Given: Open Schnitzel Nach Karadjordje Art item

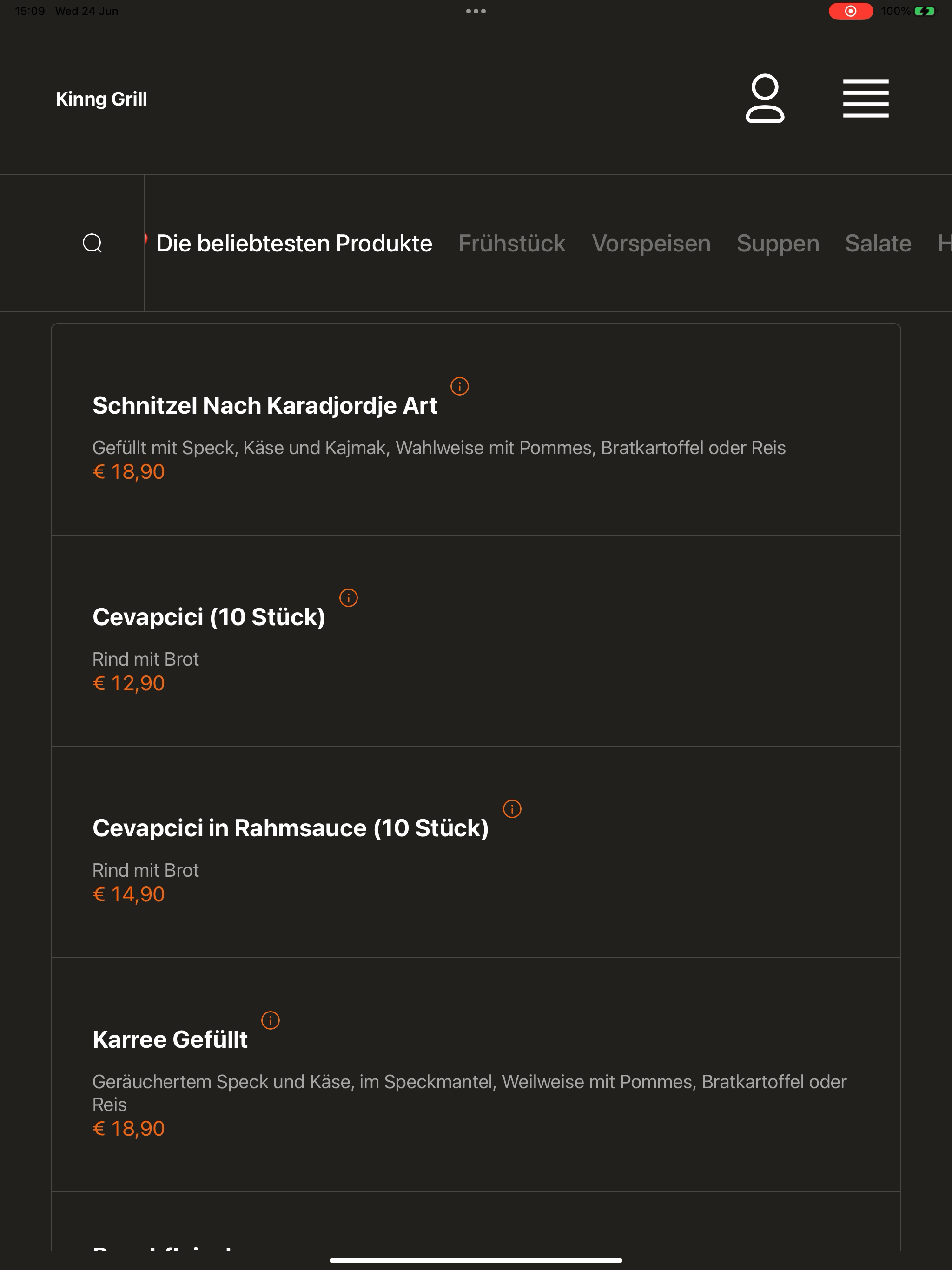Looking at the screenshot, I should [x=476, y=430].
